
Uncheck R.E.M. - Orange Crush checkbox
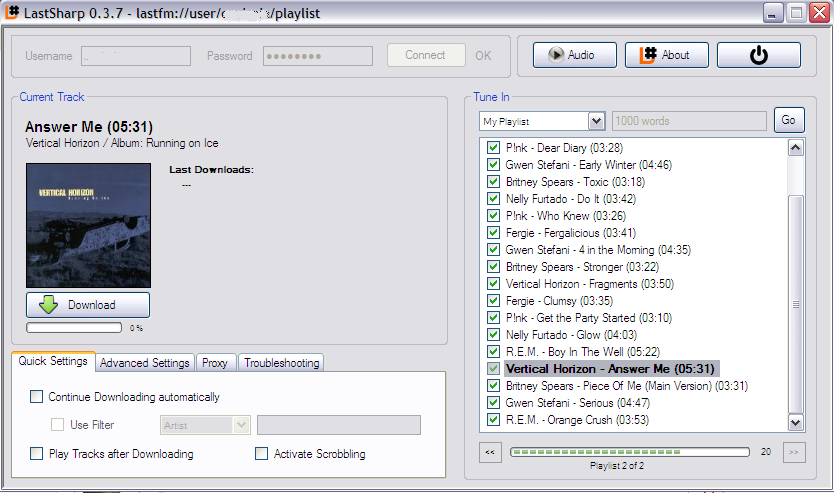tap(494, 420)
